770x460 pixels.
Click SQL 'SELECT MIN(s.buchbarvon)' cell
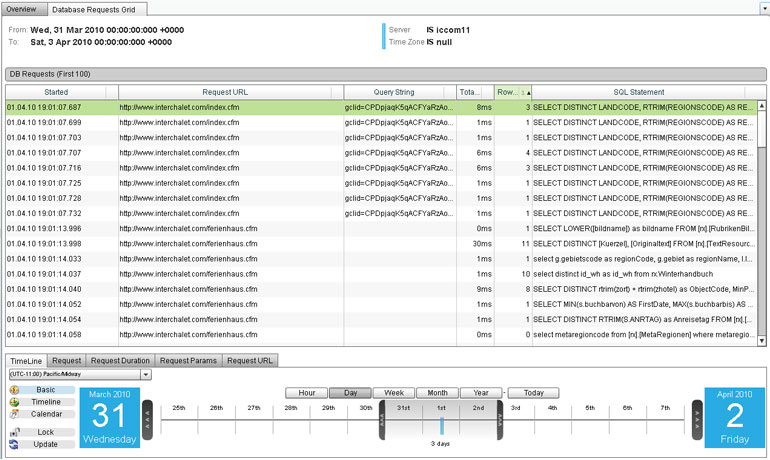[644, 304]
